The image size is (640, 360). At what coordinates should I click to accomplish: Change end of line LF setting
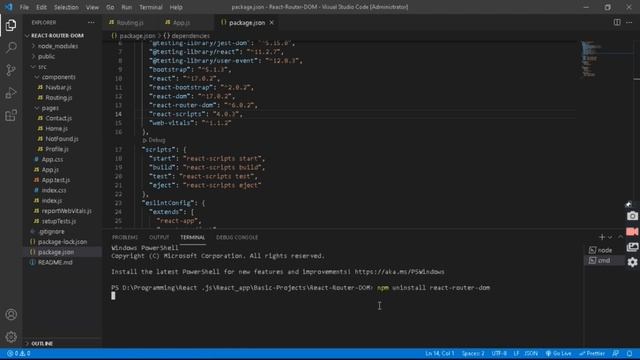[516, 353]
